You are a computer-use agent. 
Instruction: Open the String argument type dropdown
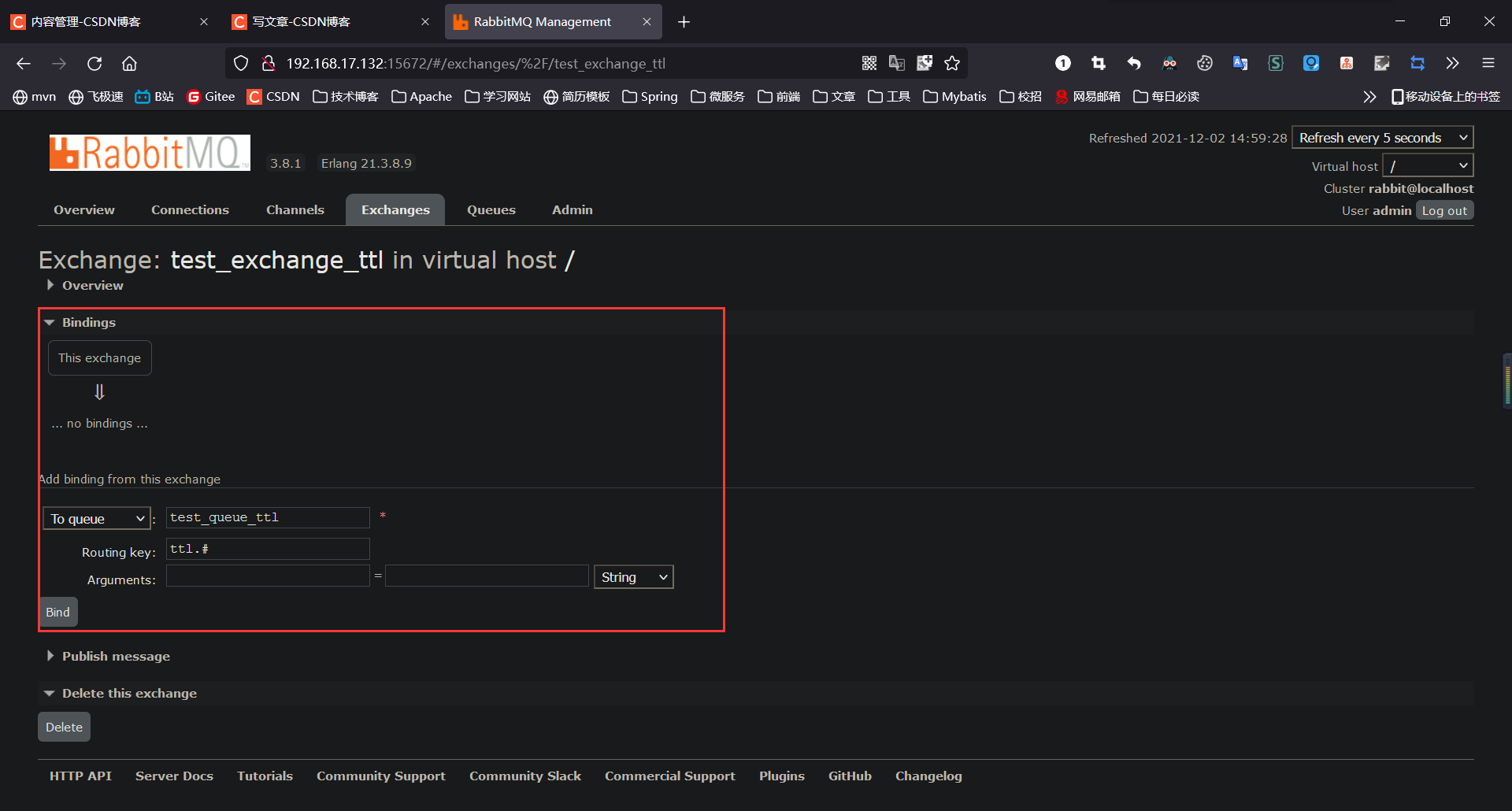[634, 577]
